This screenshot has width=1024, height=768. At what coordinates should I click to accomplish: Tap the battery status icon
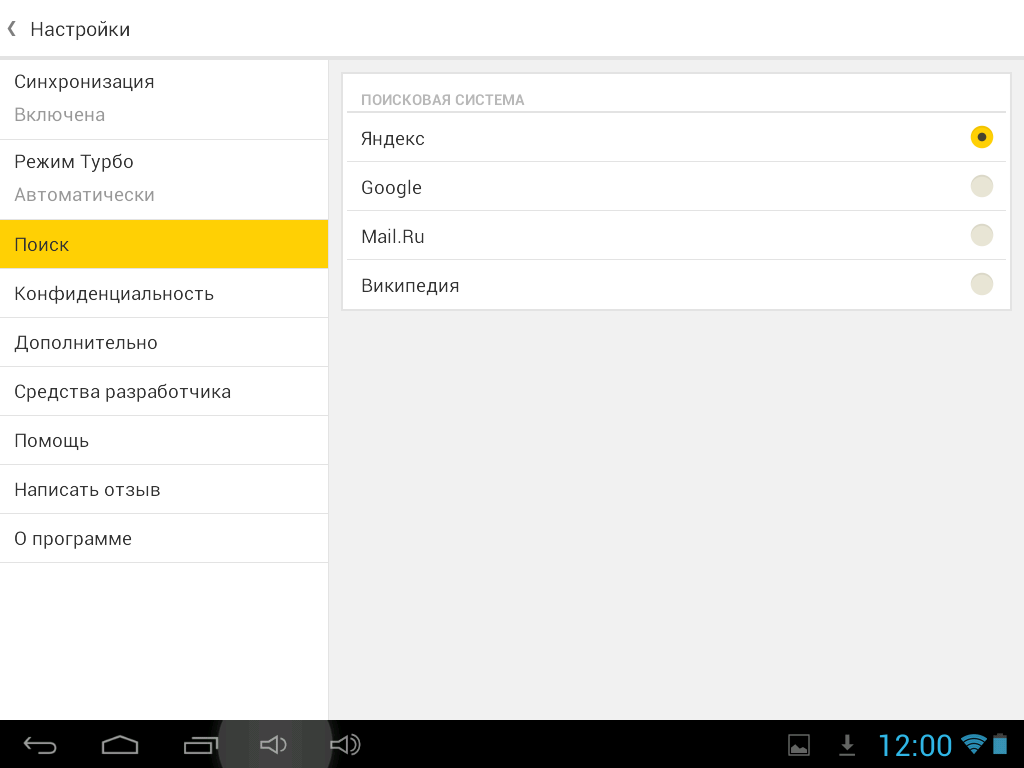1000,744
